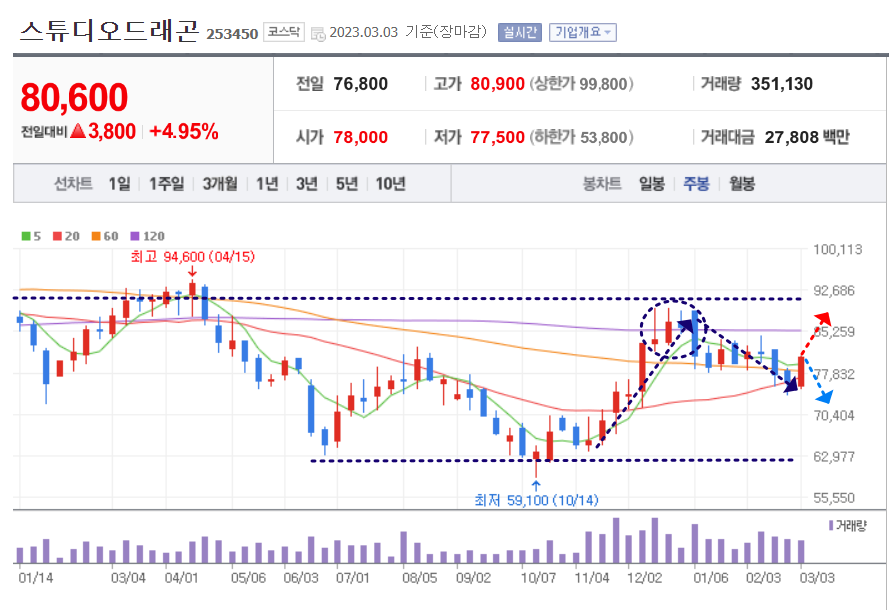Select the 3개월 line chart tab

220,184
